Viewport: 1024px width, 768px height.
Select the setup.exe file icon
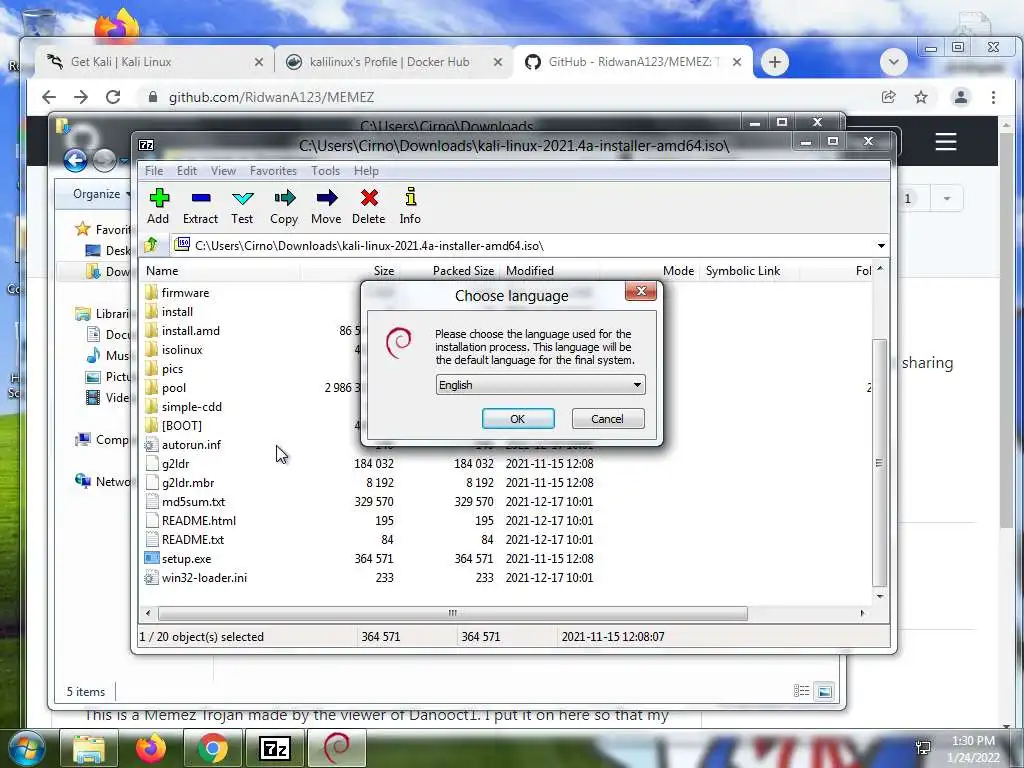point(152,558)
